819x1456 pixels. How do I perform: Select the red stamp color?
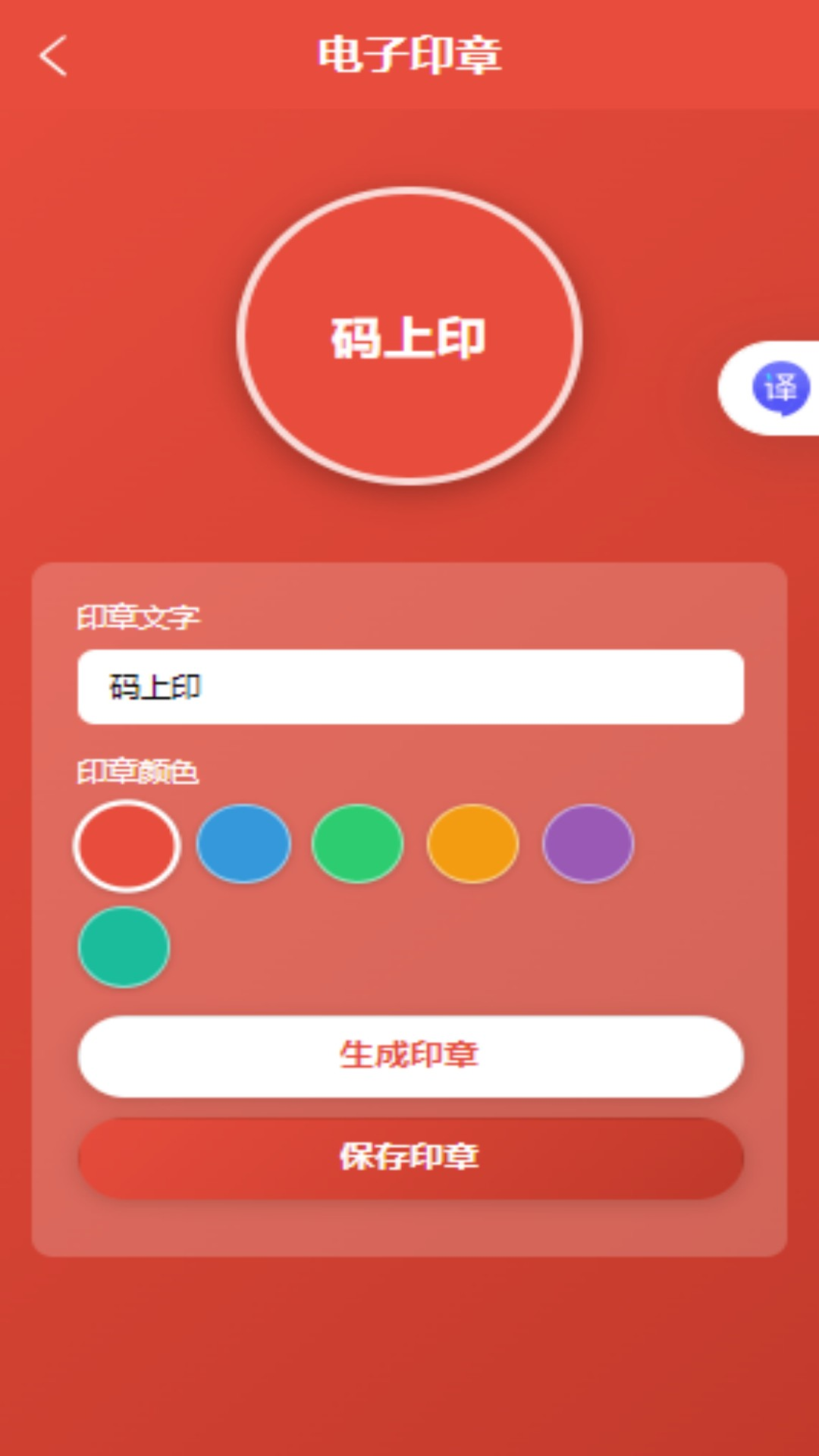click(127, 846)
